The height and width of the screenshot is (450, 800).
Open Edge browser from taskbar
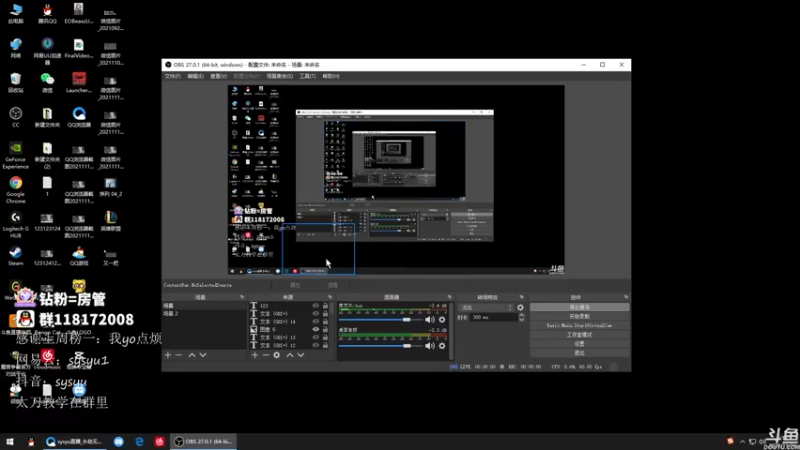point(139,441)
